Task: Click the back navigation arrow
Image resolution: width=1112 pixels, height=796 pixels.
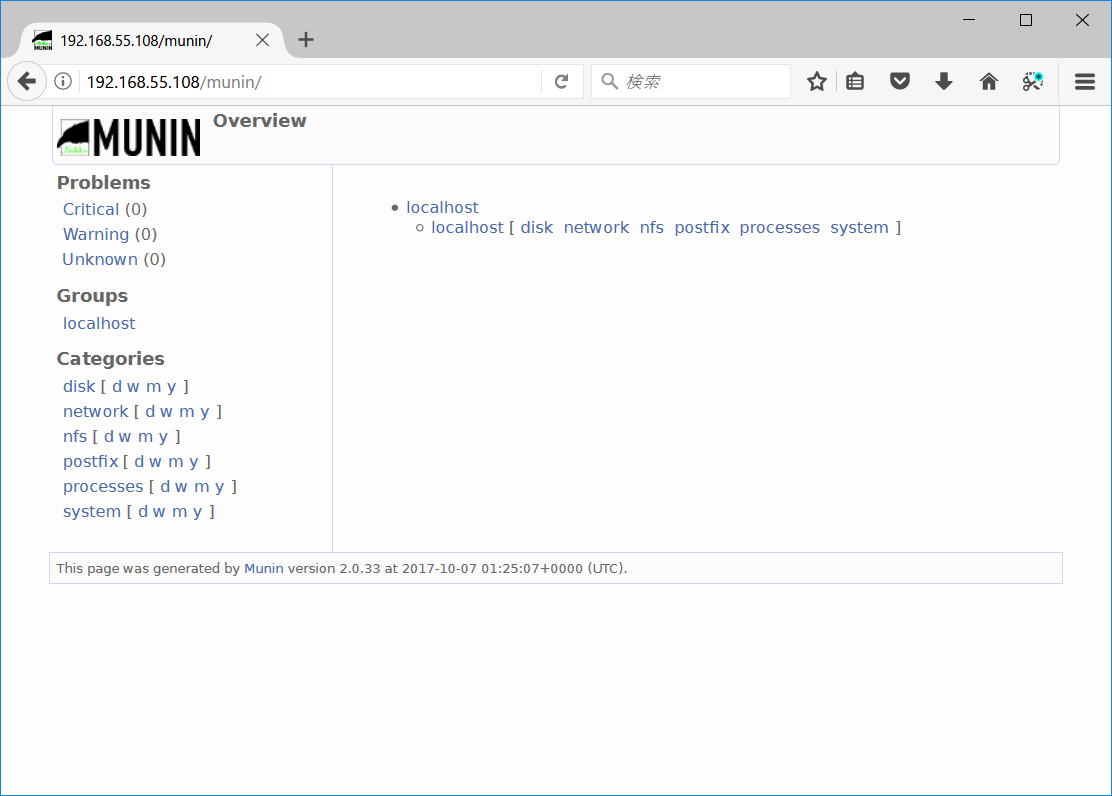Action: click(26, 81)
